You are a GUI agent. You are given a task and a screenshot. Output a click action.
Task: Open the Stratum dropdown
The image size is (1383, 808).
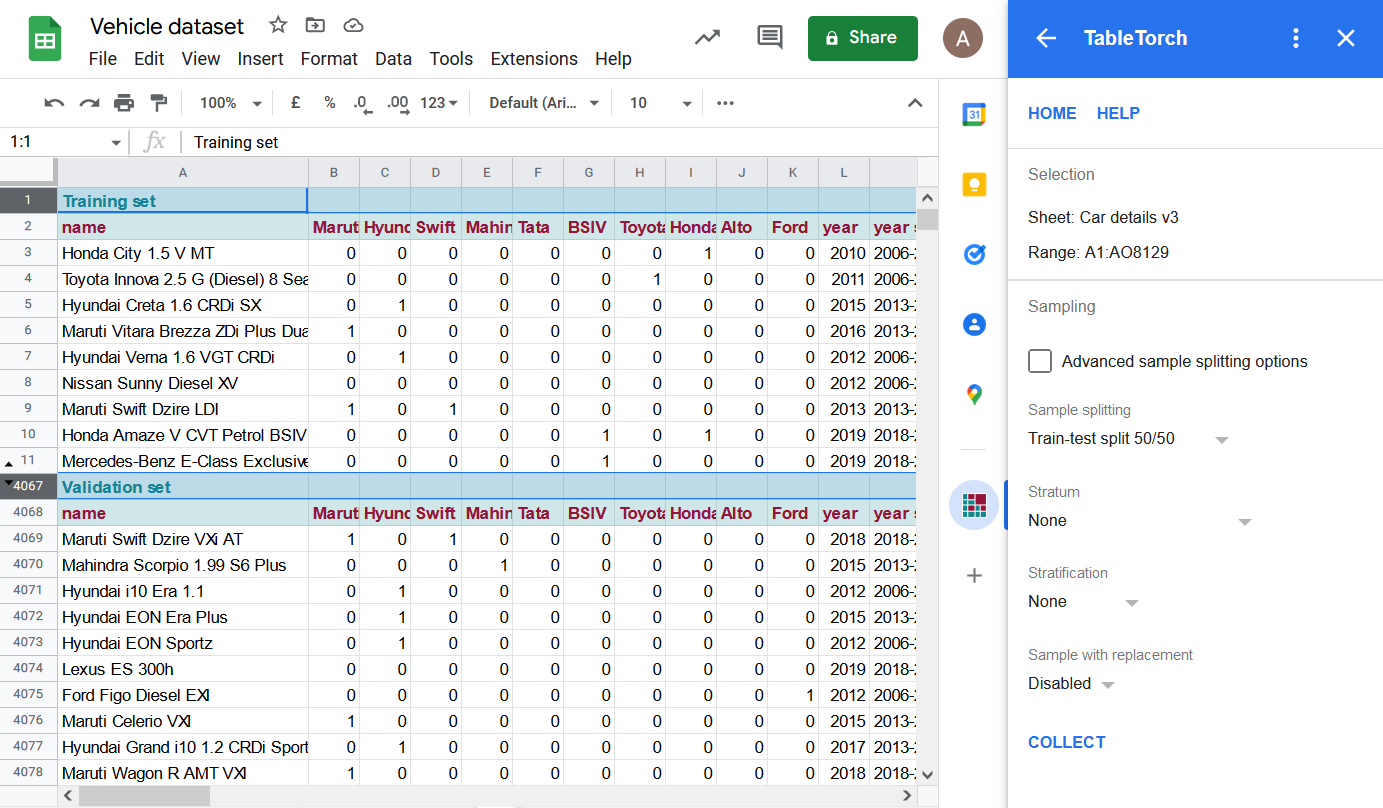[1140, 521]
